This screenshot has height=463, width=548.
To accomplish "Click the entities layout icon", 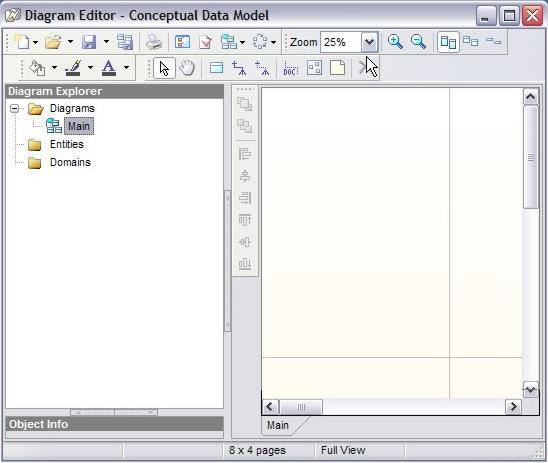I will point(229,42).
